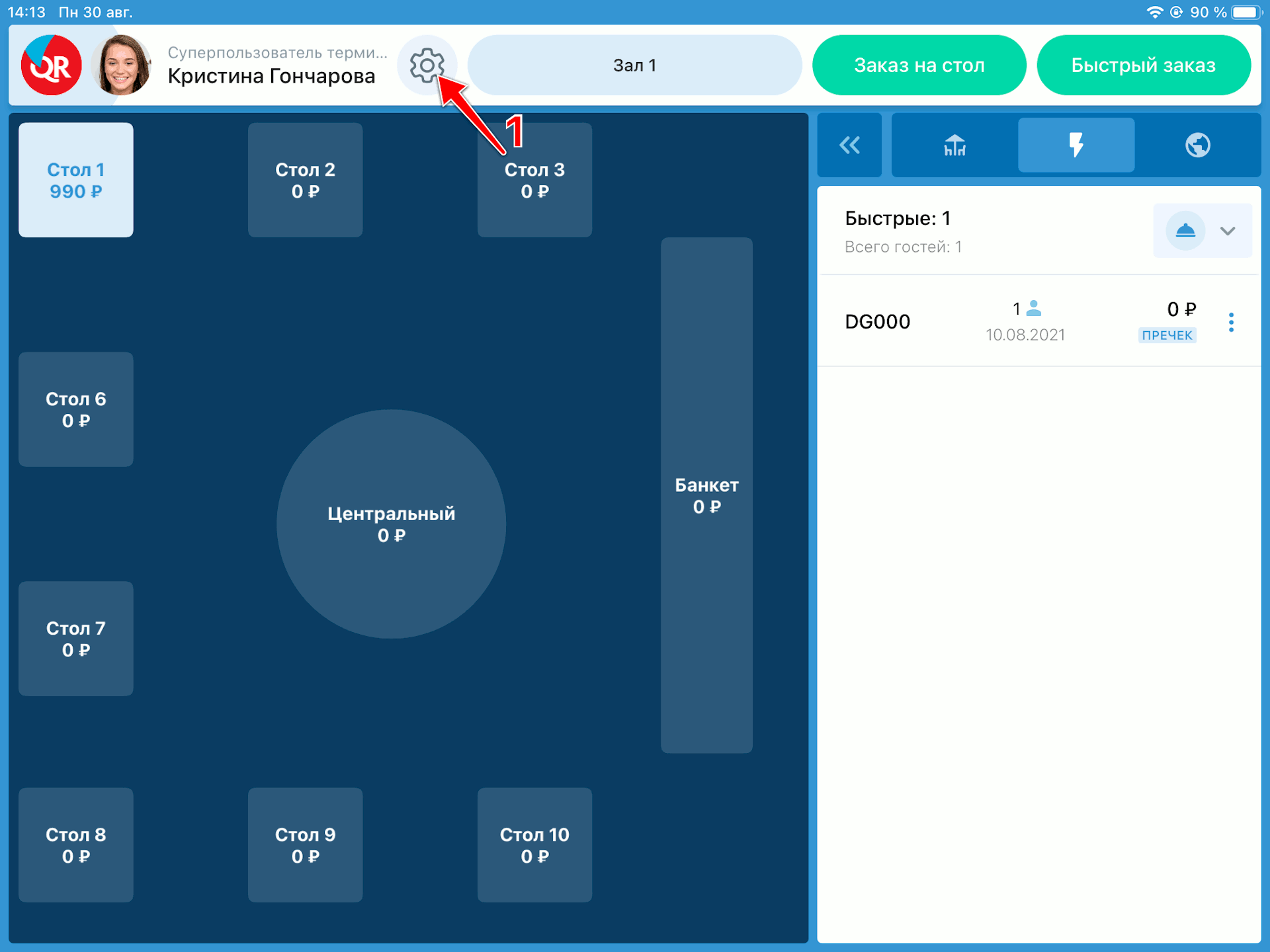Open settings via the gear icon
Screen dimensions: 1270x952
tap(427, 65)
